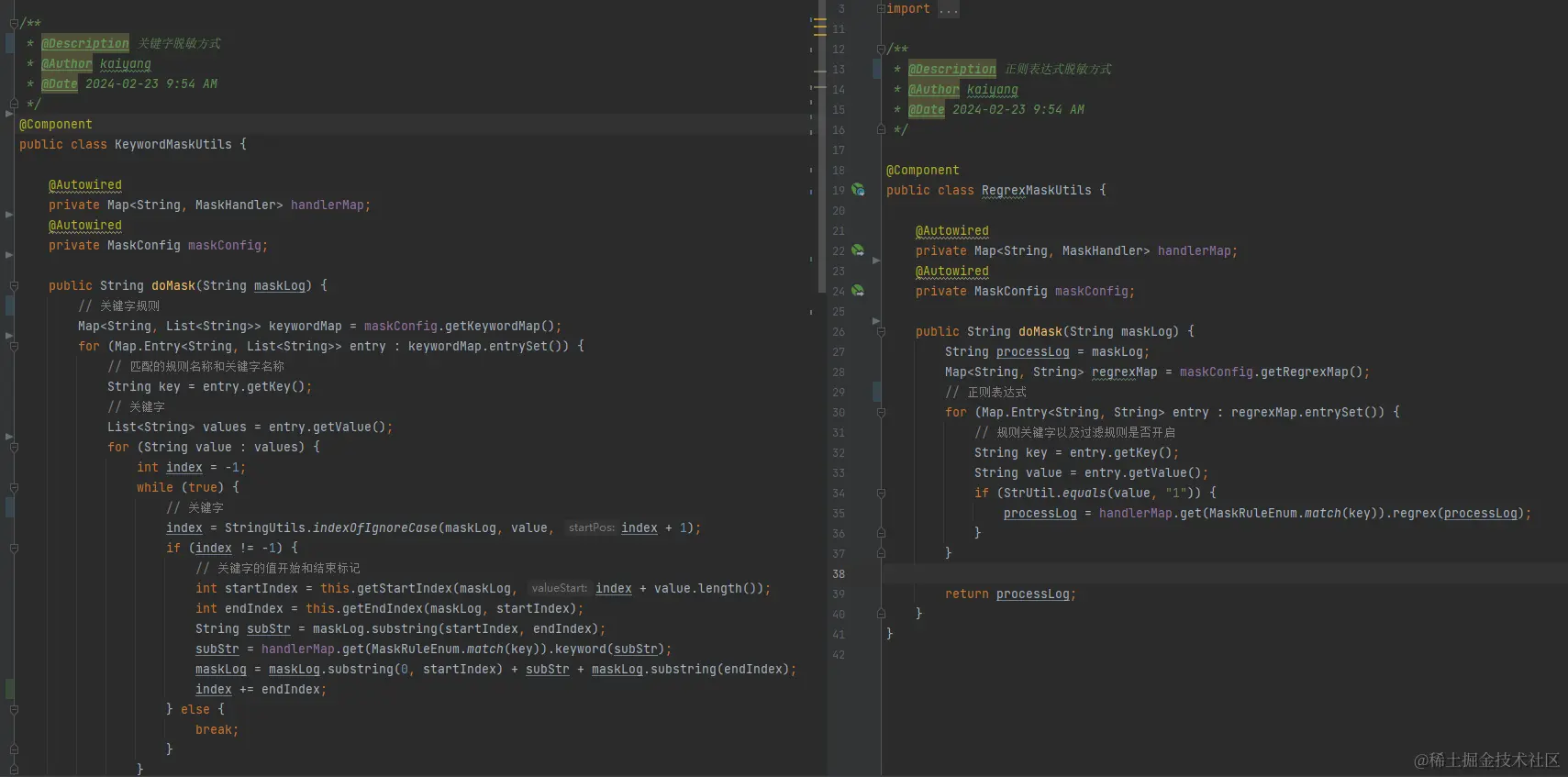1568x777 pixels.
Task: Click the 'String key = entry.getKey()' line in left pane
Action: (x=209, y=387)
